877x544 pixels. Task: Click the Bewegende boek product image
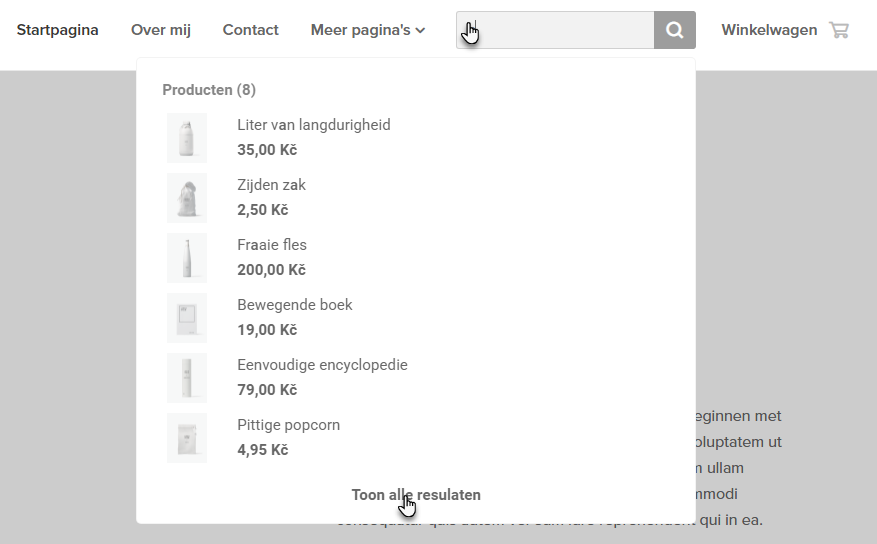(x=187, y=318)
